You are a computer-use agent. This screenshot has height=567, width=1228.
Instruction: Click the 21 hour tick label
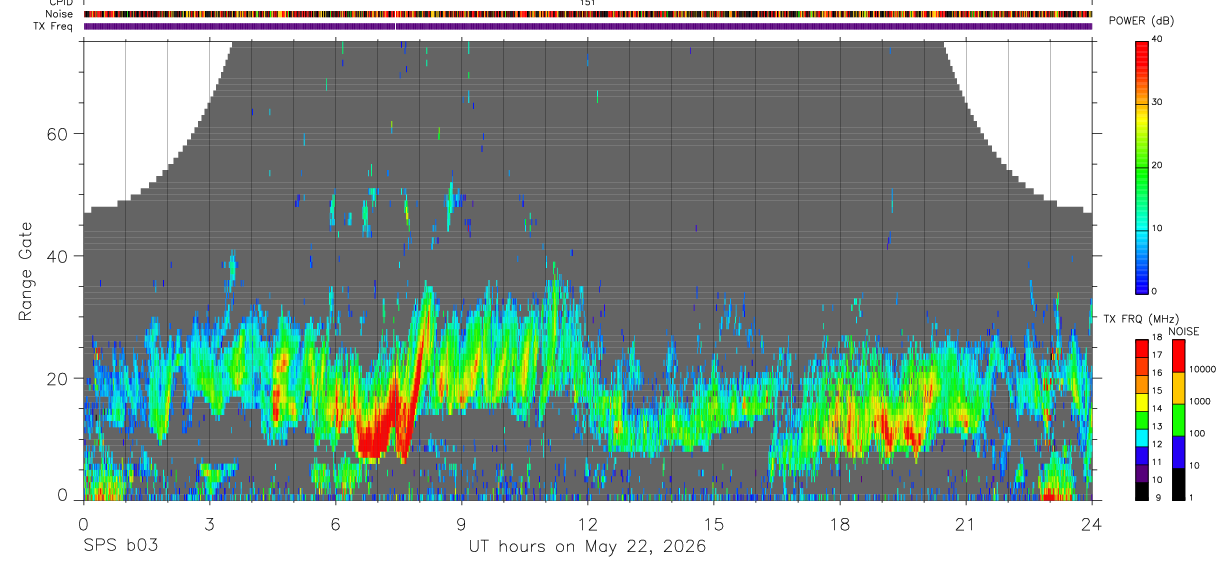pos(966,524)
